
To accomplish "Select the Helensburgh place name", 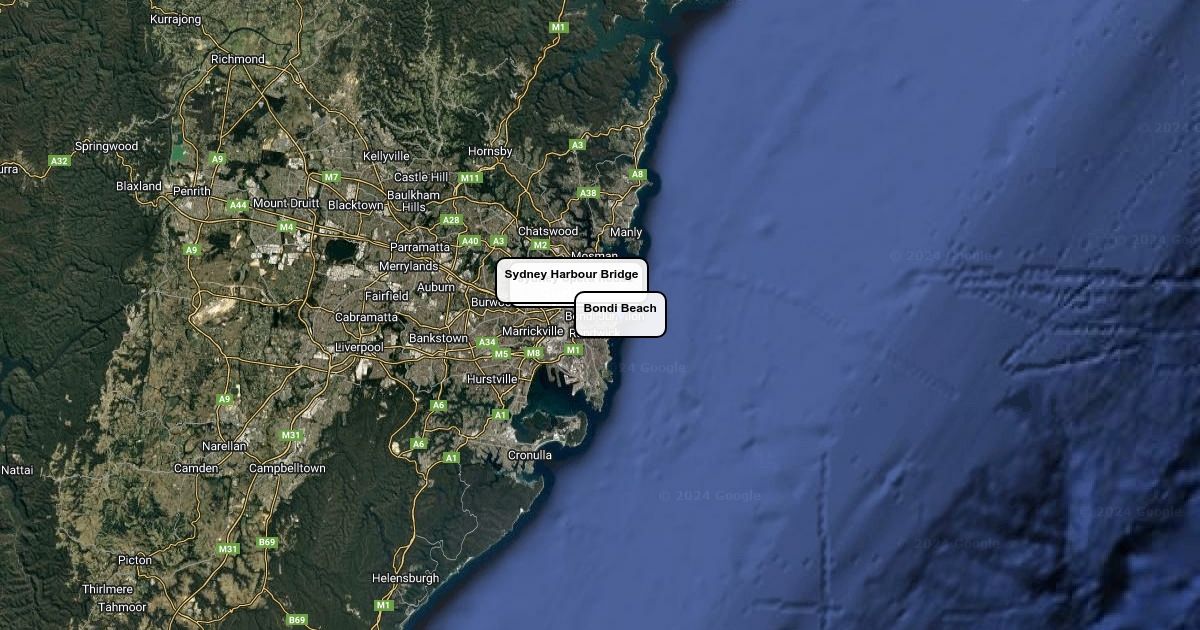I will [405, 578].
